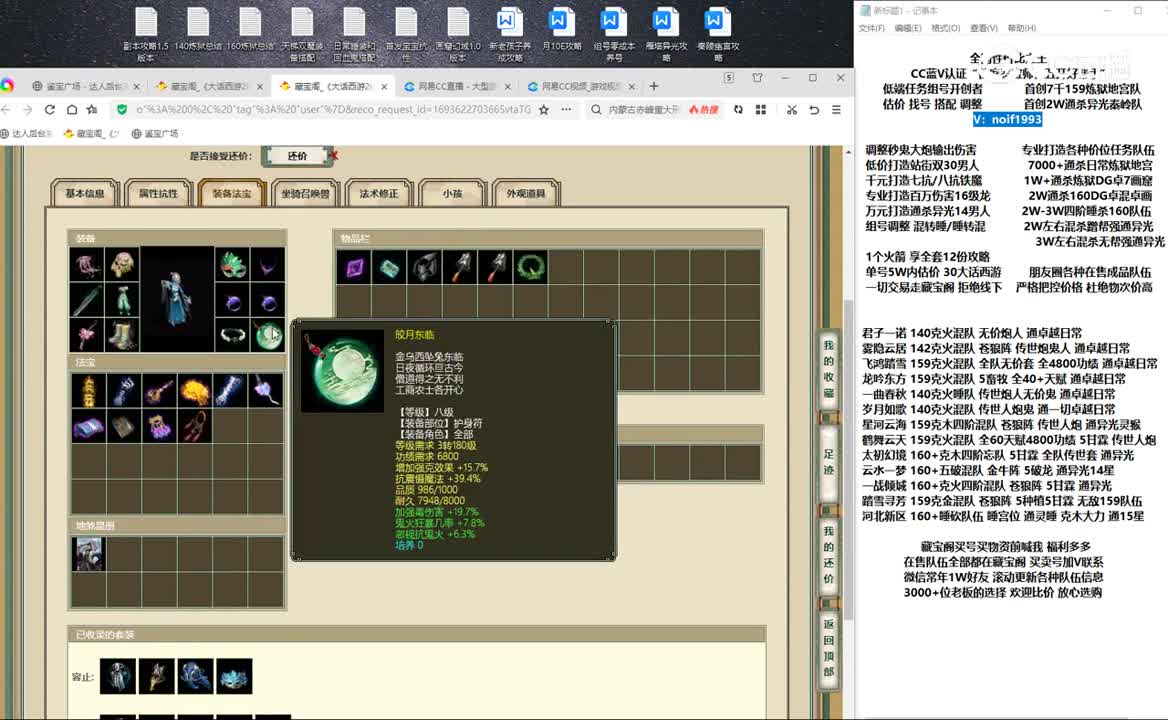Select the purple scroll 法宝 icon
This screenshot has width=1168, height=720.
(x=89, y=427)
